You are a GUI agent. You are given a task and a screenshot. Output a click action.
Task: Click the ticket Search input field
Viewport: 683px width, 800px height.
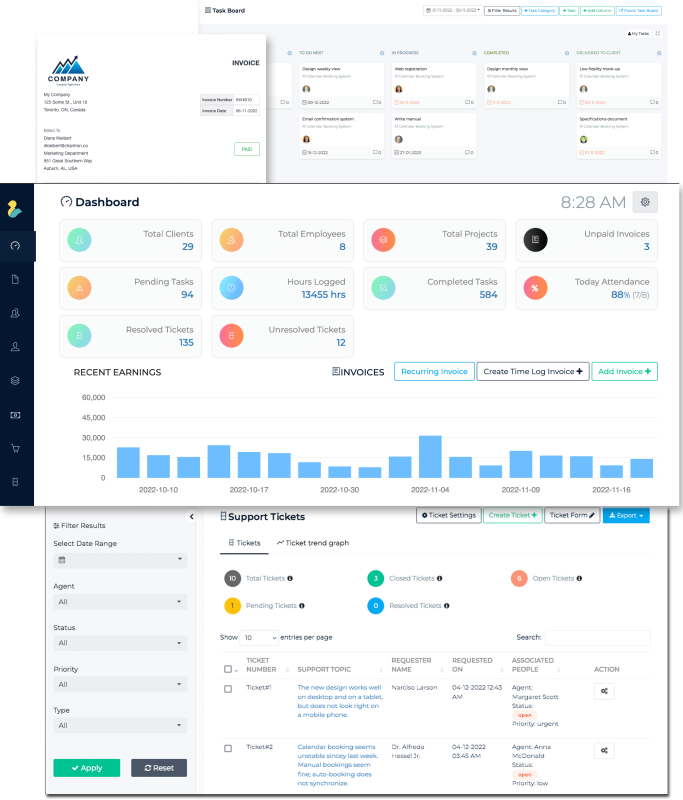point(597,637)
